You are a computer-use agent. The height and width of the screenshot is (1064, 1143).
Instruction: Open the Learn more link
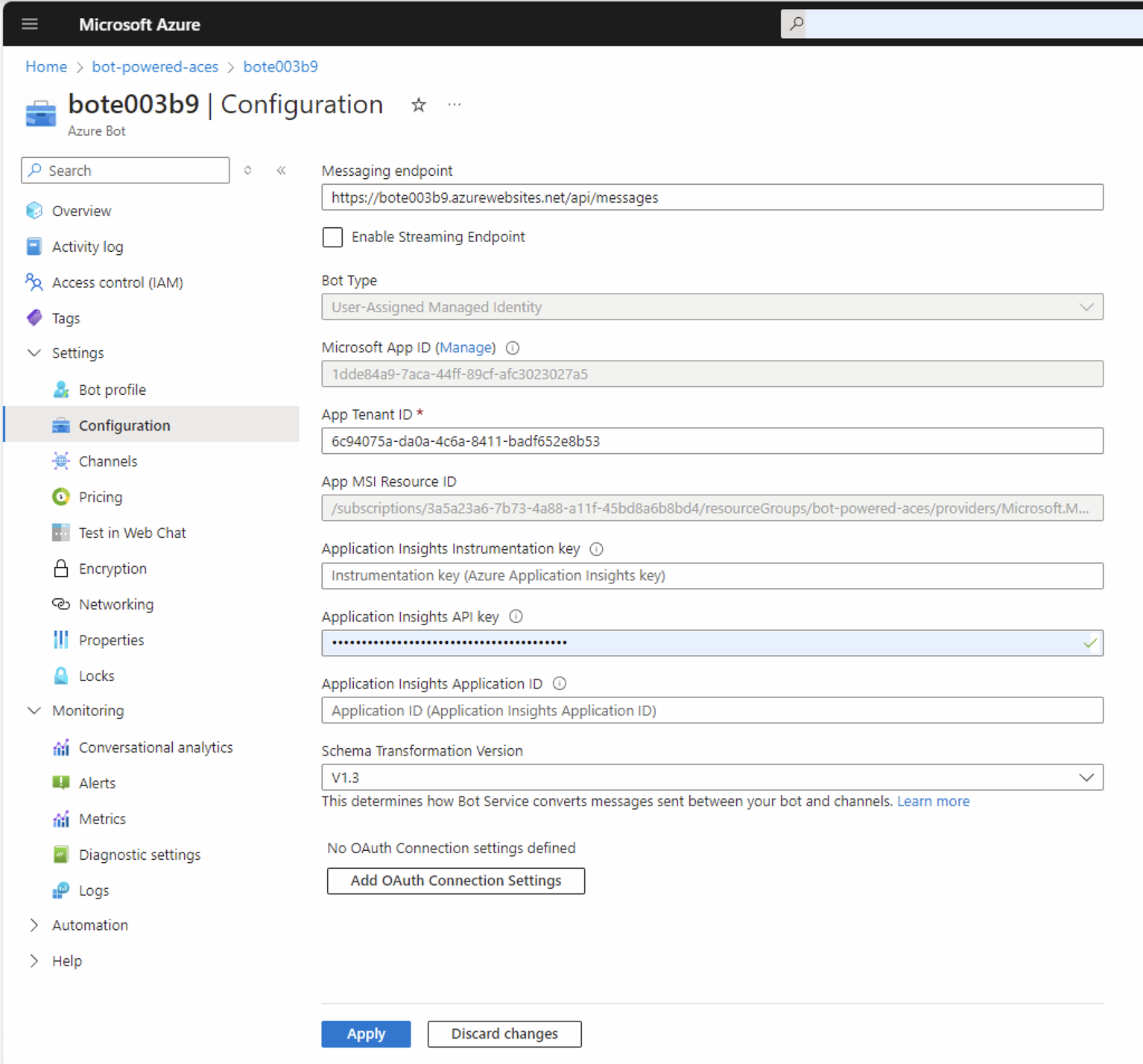click(x=933, y=801)
